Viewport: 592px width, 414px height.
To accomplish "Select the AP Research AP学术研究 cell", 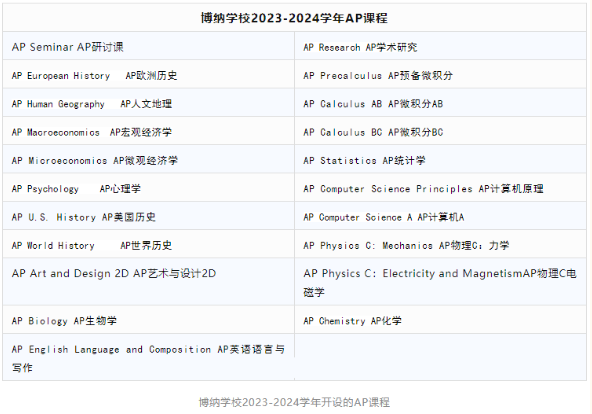I will pyautogui.click(x=441, y=46).
